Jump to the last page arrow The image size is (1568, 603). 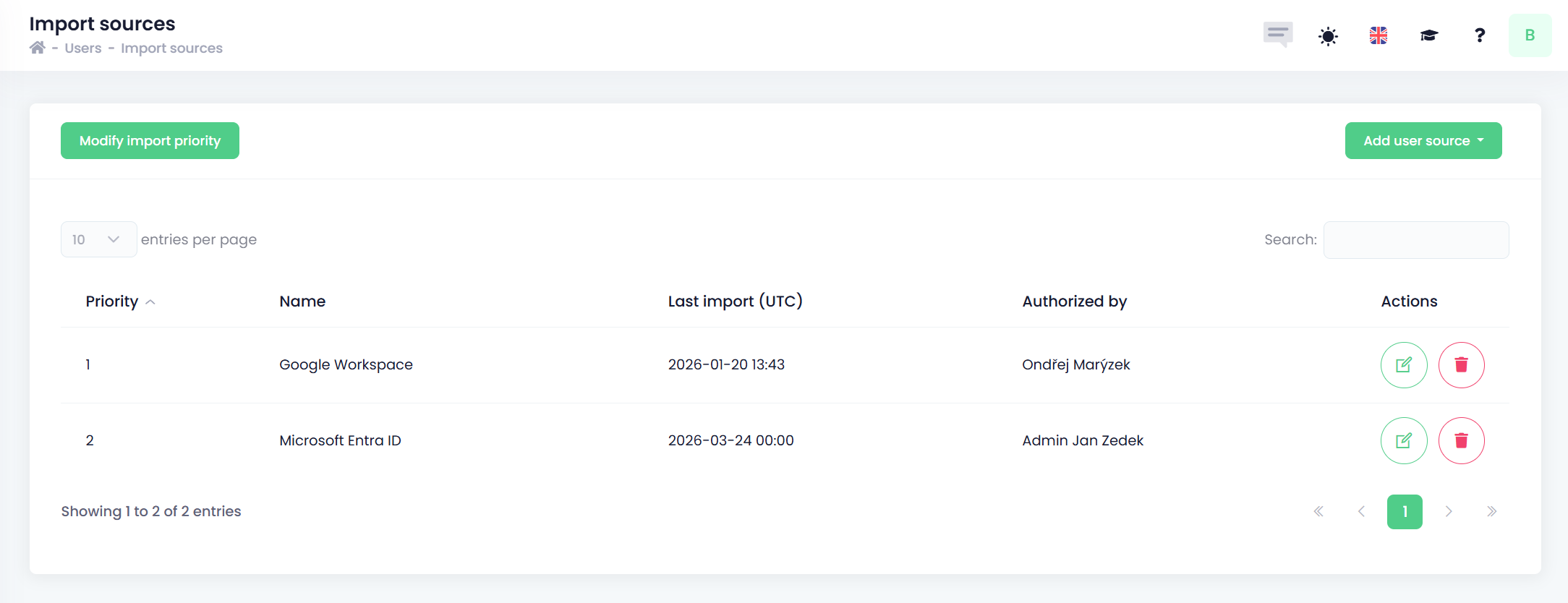[1491, 512]
